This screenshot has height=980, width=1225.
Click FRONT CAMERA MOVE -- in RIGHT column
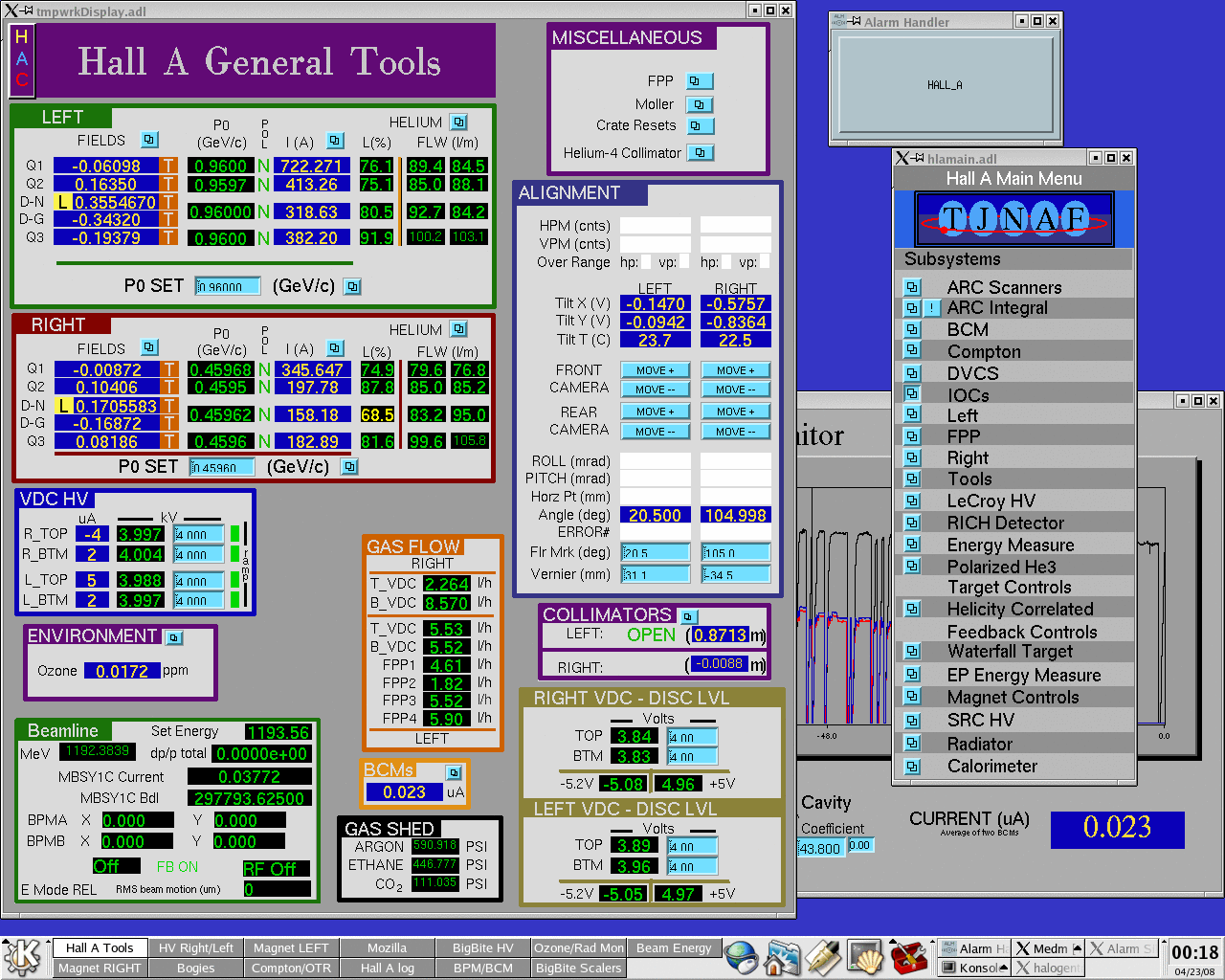point(736,390)
